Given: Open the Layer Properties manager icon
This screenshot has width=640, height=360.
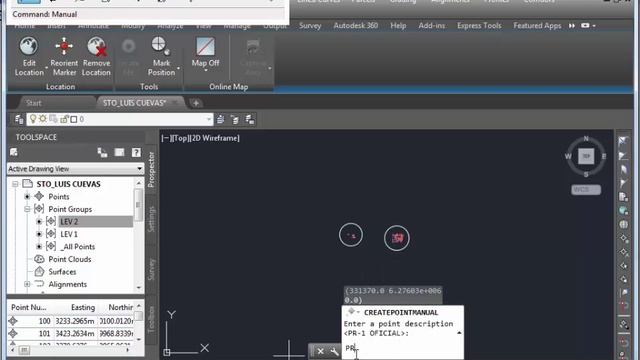Looking at the screenshot, I should (19, 119).
